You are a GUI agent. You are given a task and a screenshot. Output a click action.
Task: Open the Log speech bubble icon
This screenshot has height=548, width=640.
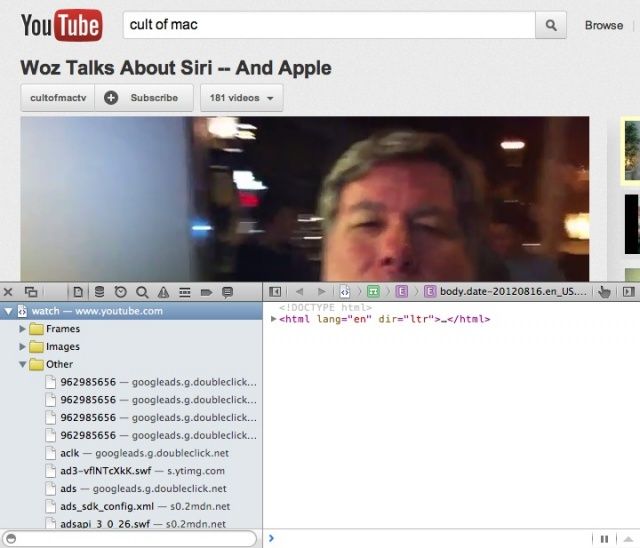pyautogui.click(x=228, y=292)
